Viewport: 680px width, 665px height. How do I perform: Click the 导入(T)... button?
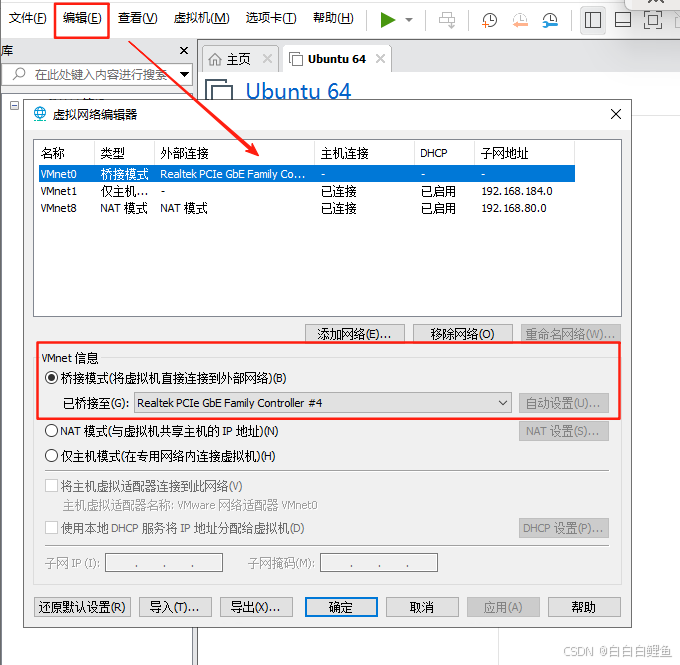[175, 607]
